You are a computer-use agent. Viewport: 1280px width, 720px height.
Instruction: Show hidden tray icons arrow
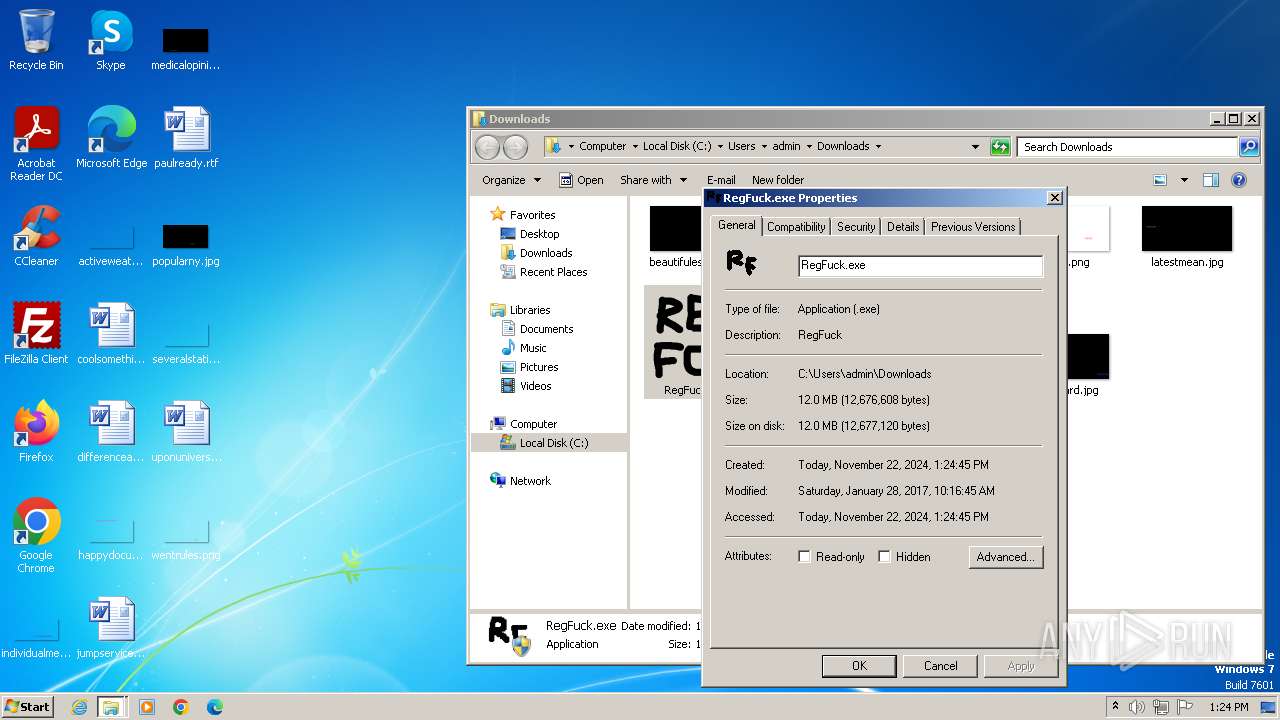pos(1115,707)
